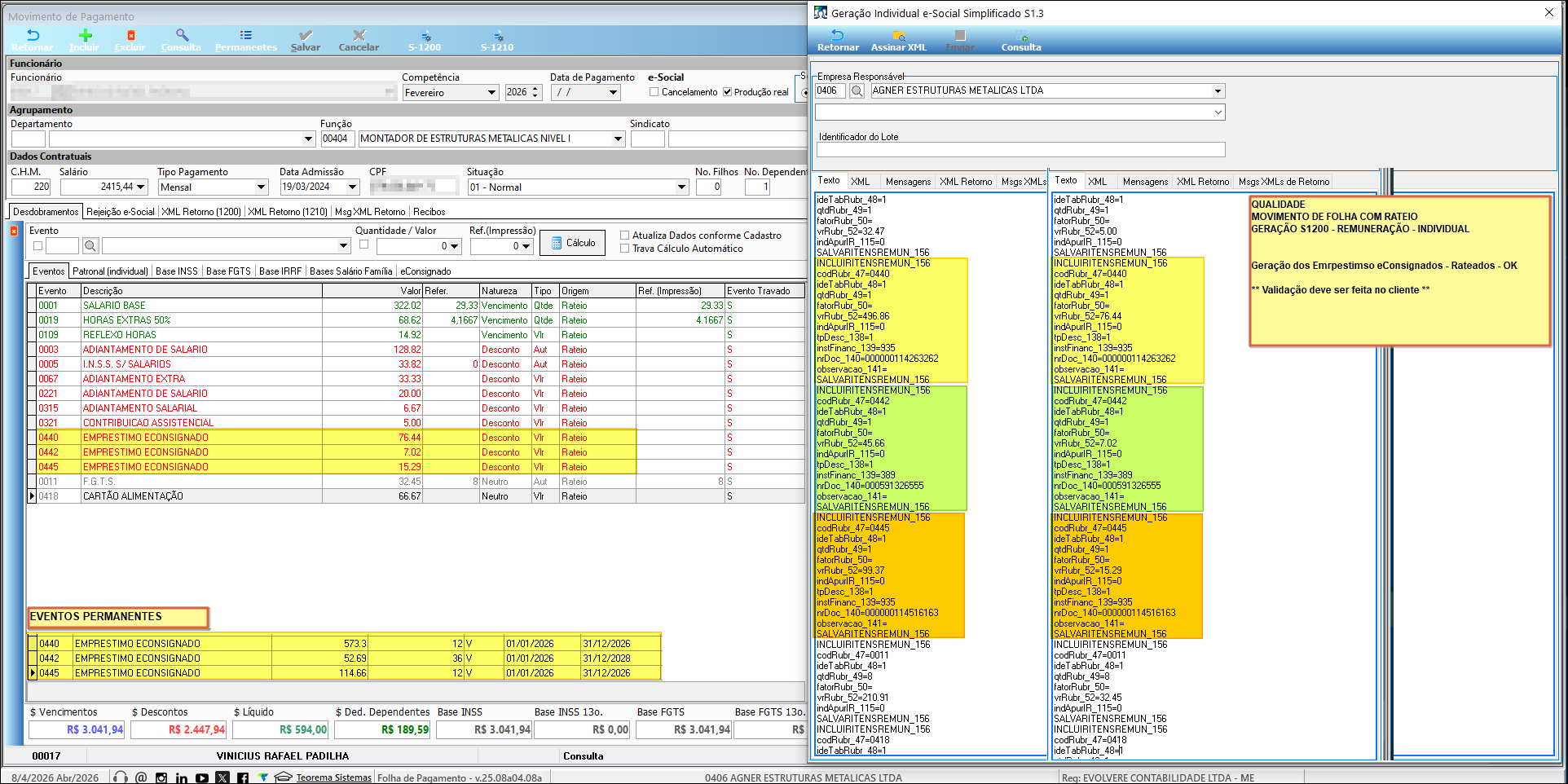Image resolution: width=1568 pixels, height=784 pixels.
Task: Open the Consulta magnifier tool
Action: 182,36
